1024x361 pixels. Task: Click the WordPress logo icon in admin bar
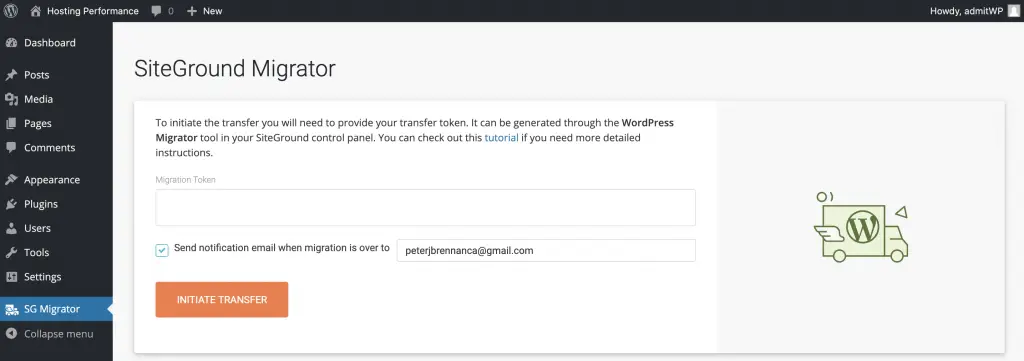[10, 10]
